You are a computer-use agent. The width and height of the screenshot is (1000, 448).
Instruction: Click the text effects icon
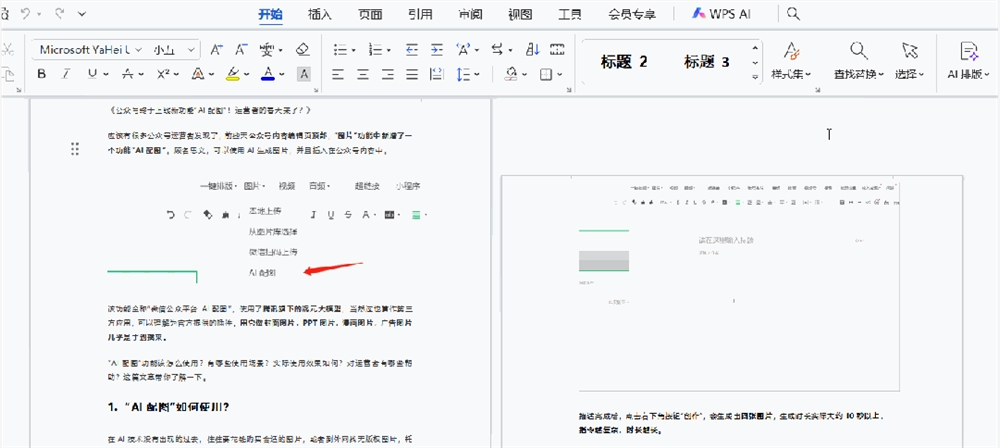[198, 74]
